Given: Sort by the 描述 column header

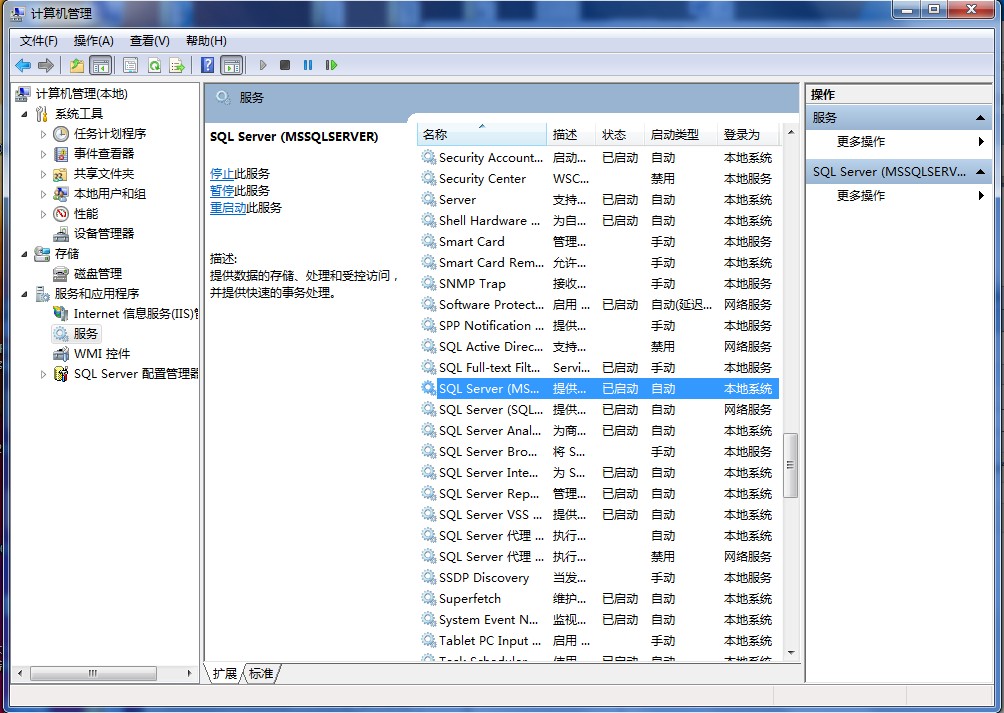Looking at the screenshot, I should [x=571, y=134].
